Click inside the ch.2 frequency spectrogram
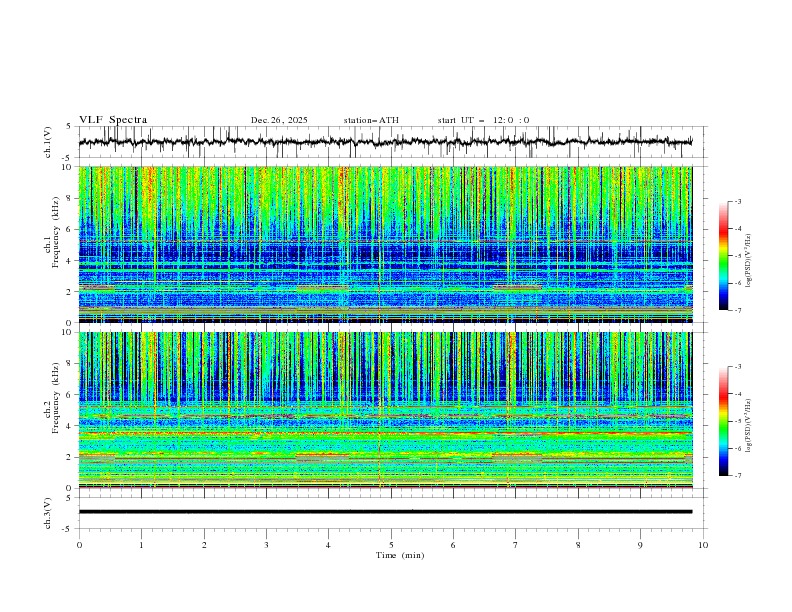Screen dimensions: 792x612 [x=390, y=410]
